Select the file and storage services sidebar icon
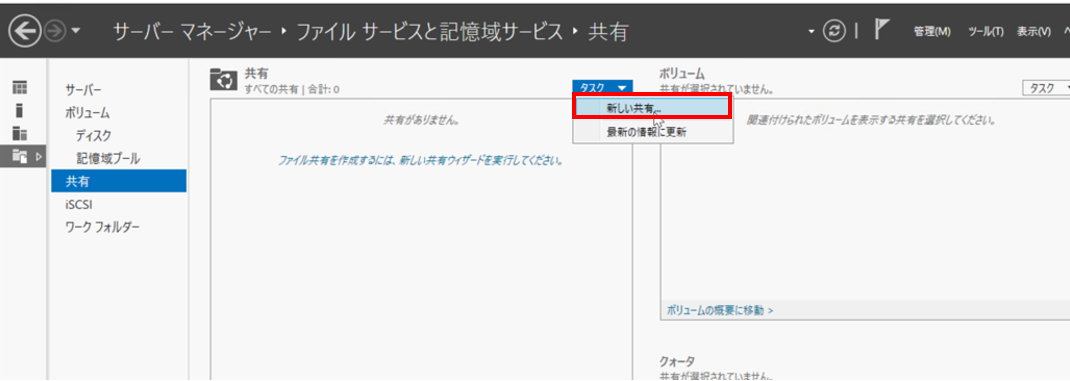This screenshot has height=381, width=1070. pos(20,157)
